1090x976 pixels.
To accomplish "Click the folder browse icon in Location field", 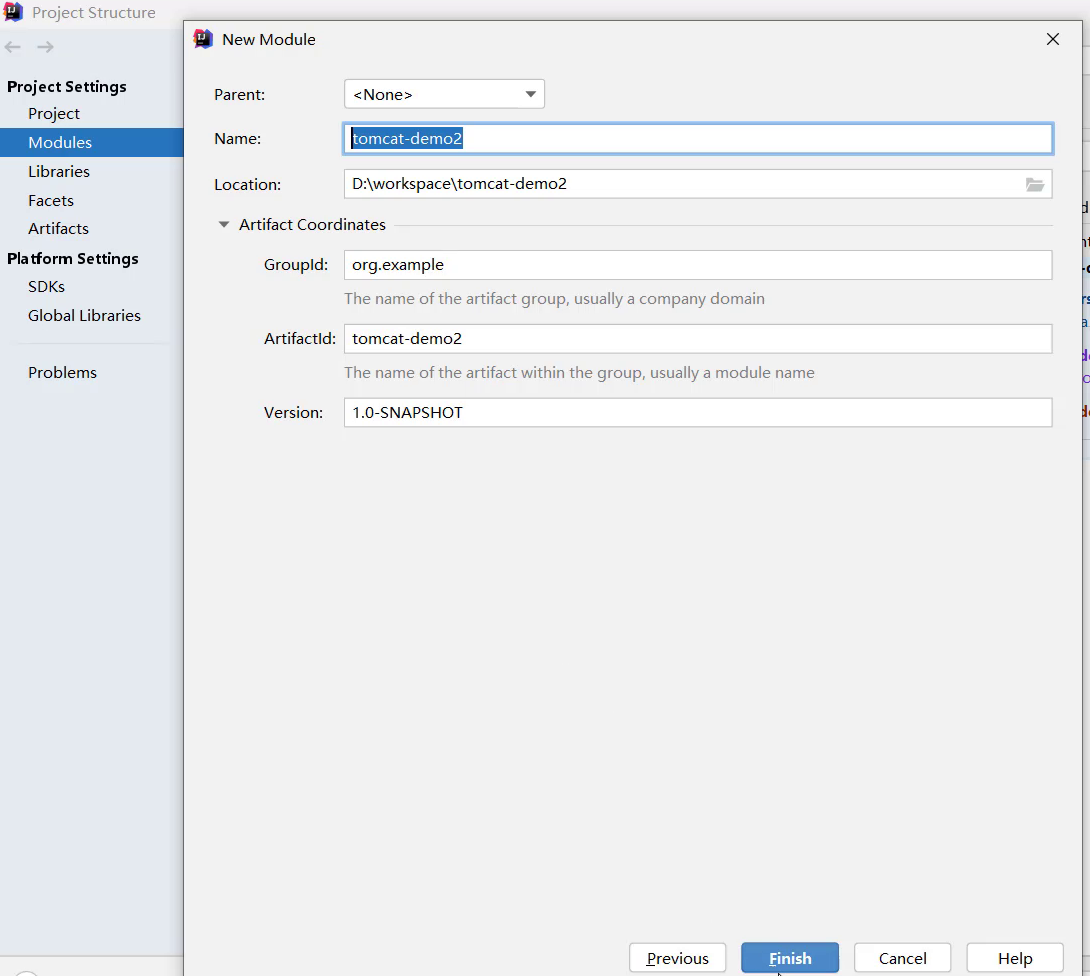I will [1034, 185].
